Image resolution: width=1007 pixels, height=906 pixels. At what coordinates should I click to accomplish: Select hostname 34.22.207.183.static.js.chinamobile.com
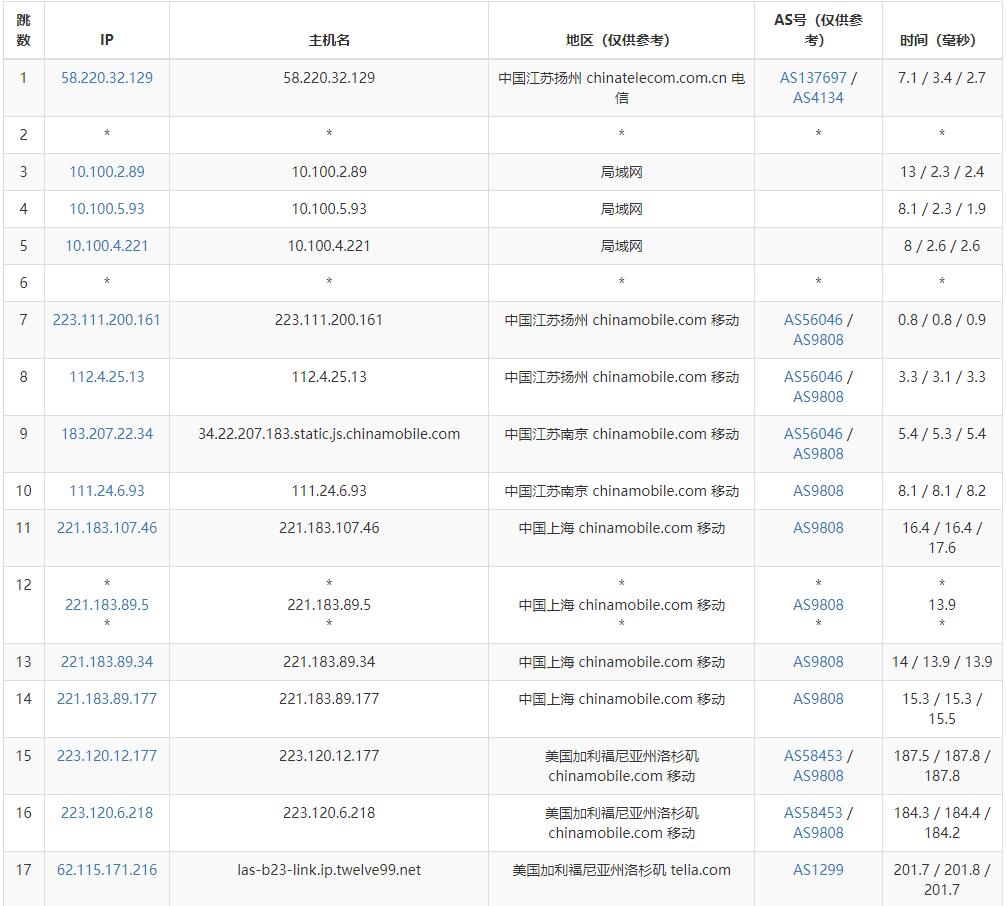coord(329,433)
